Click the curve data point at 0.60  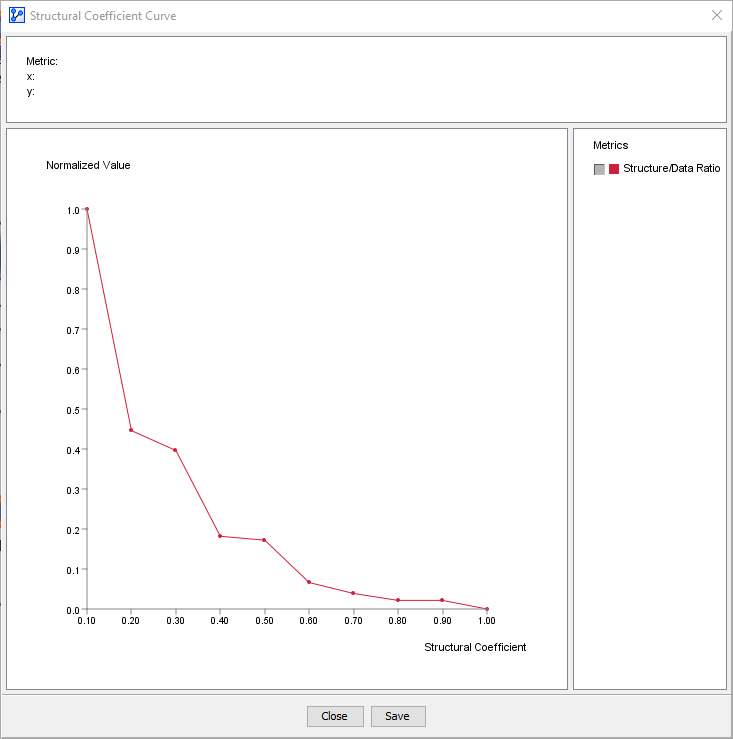[x=309, y=582]
